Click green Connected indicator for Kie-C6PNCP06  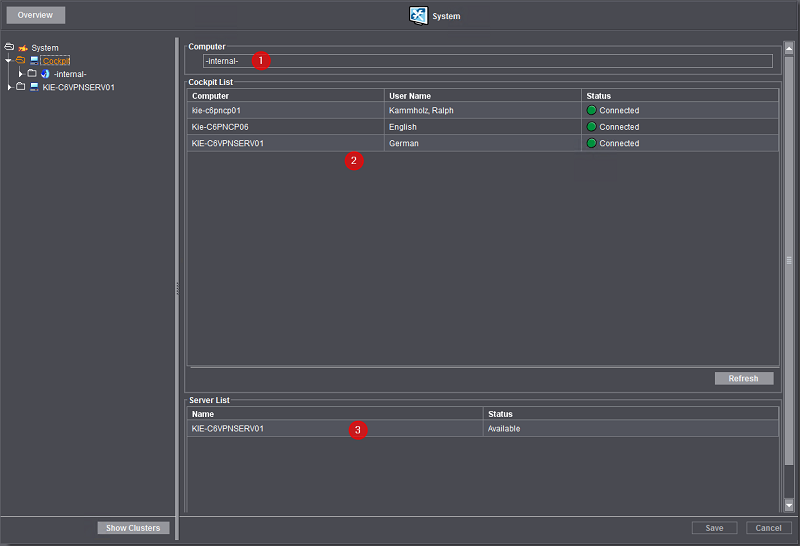click(x=591, y=127)
